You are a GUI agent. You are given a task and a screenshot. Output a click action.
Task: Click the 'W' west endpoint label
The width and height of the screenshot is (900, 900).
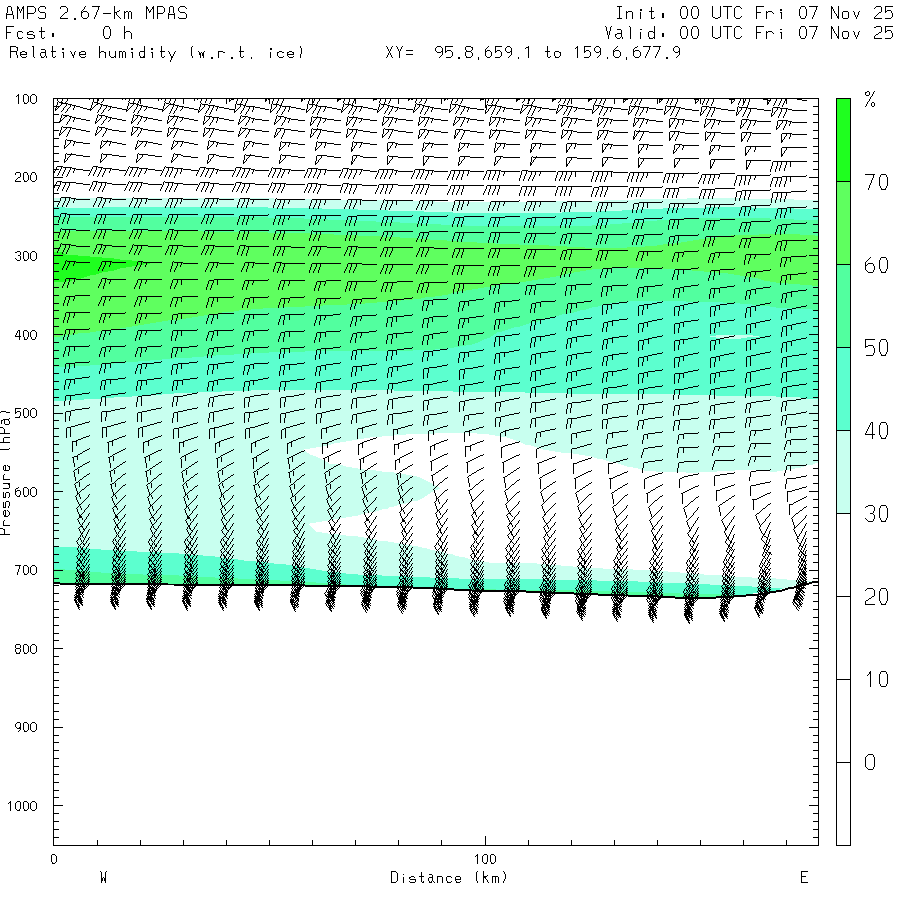click(x=103, y=877)
